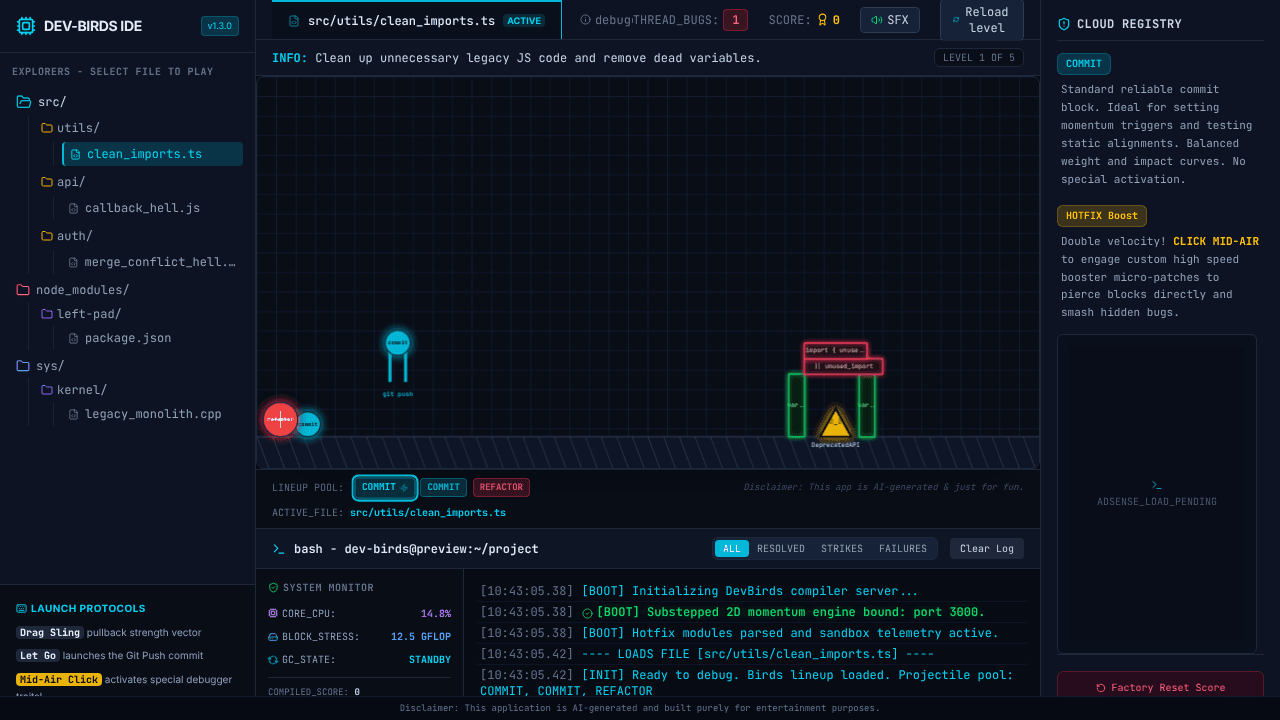Click the Factory Reset Score button
Viewport: 1280px width, 720px height.
(1160, 688)
